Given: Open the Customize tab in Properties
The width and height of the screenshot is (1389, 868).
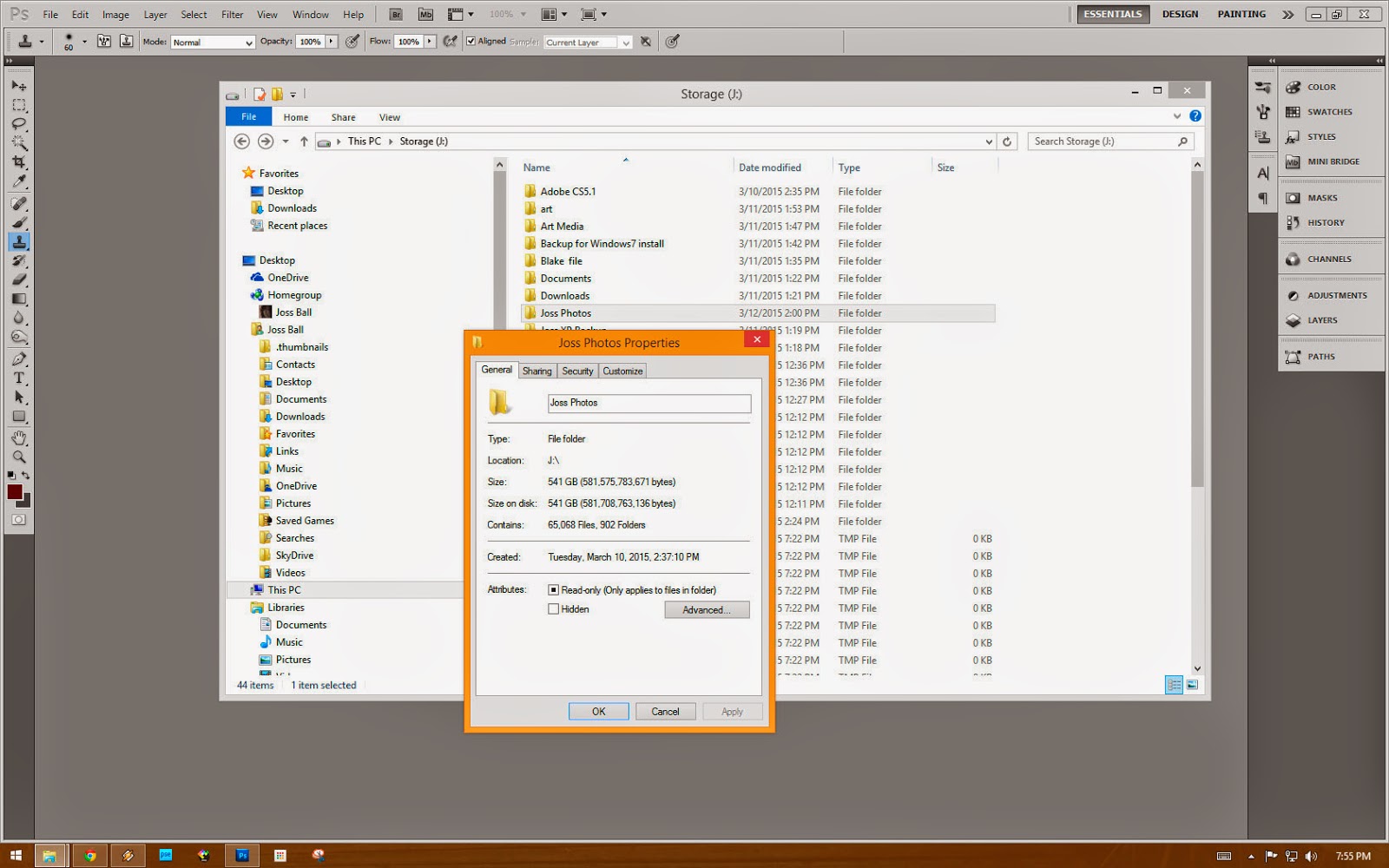Looking at the screenshot, I should (622, 371).
